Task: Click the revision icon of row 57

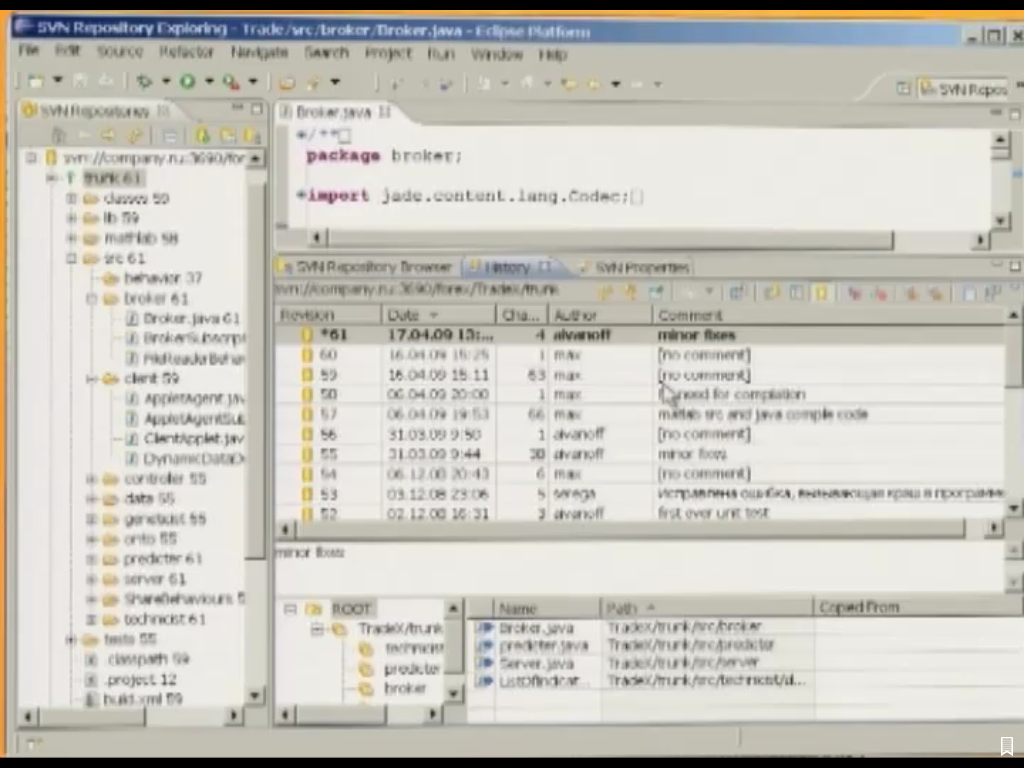Action: (306, 414)
